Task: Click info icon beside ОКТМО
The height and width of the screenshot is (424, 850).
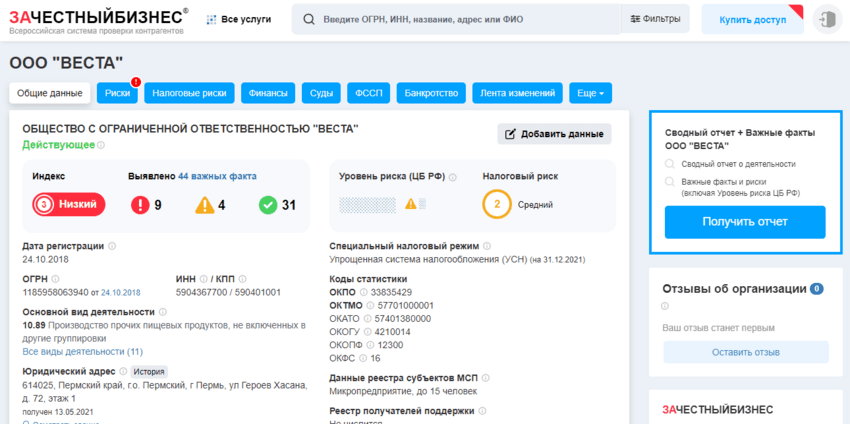Action: [x=371, y=306]
